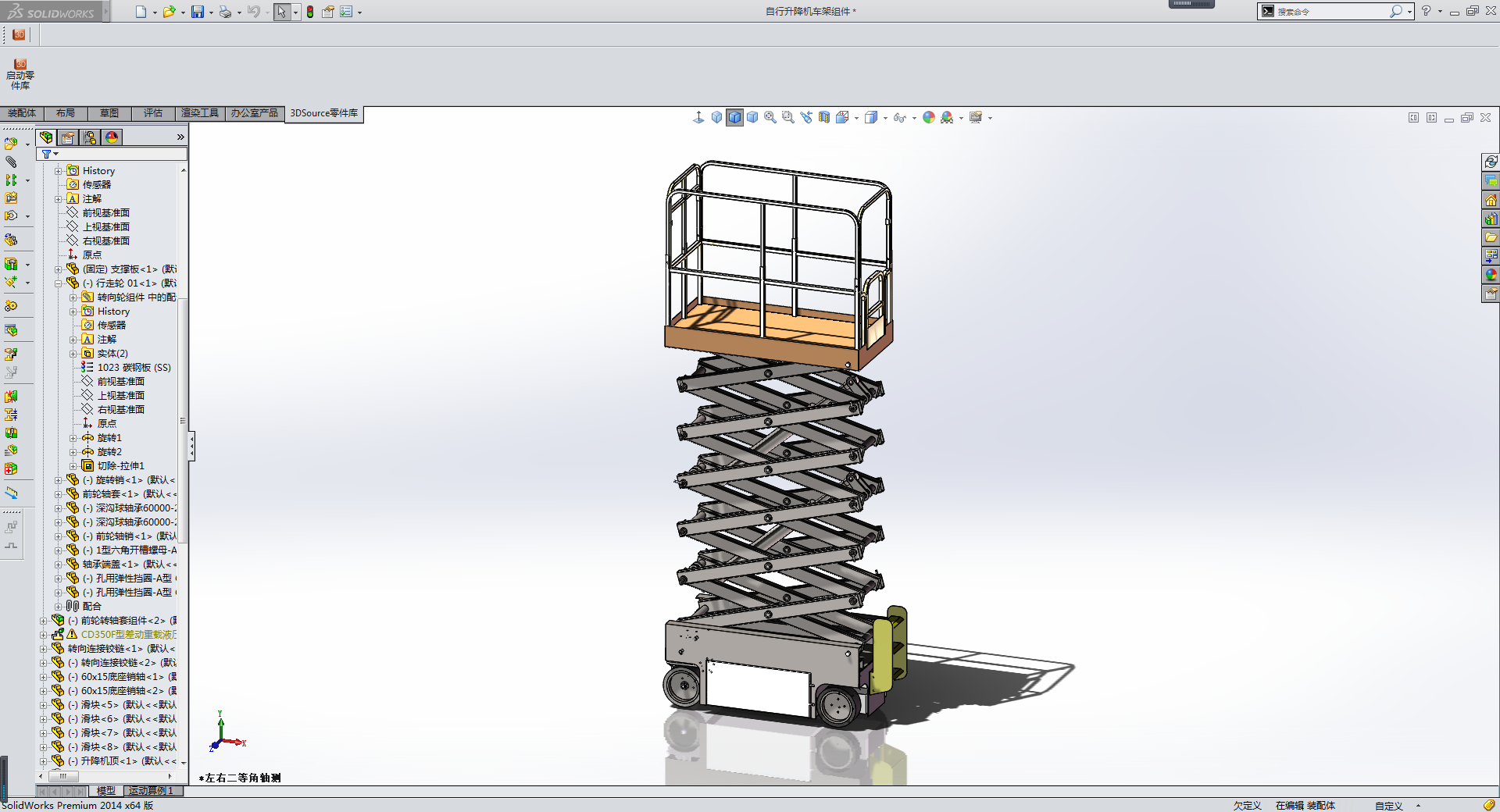The image size is (1500, 812).
Task: Click the Open file folder icon
Action: pos(169,12)
